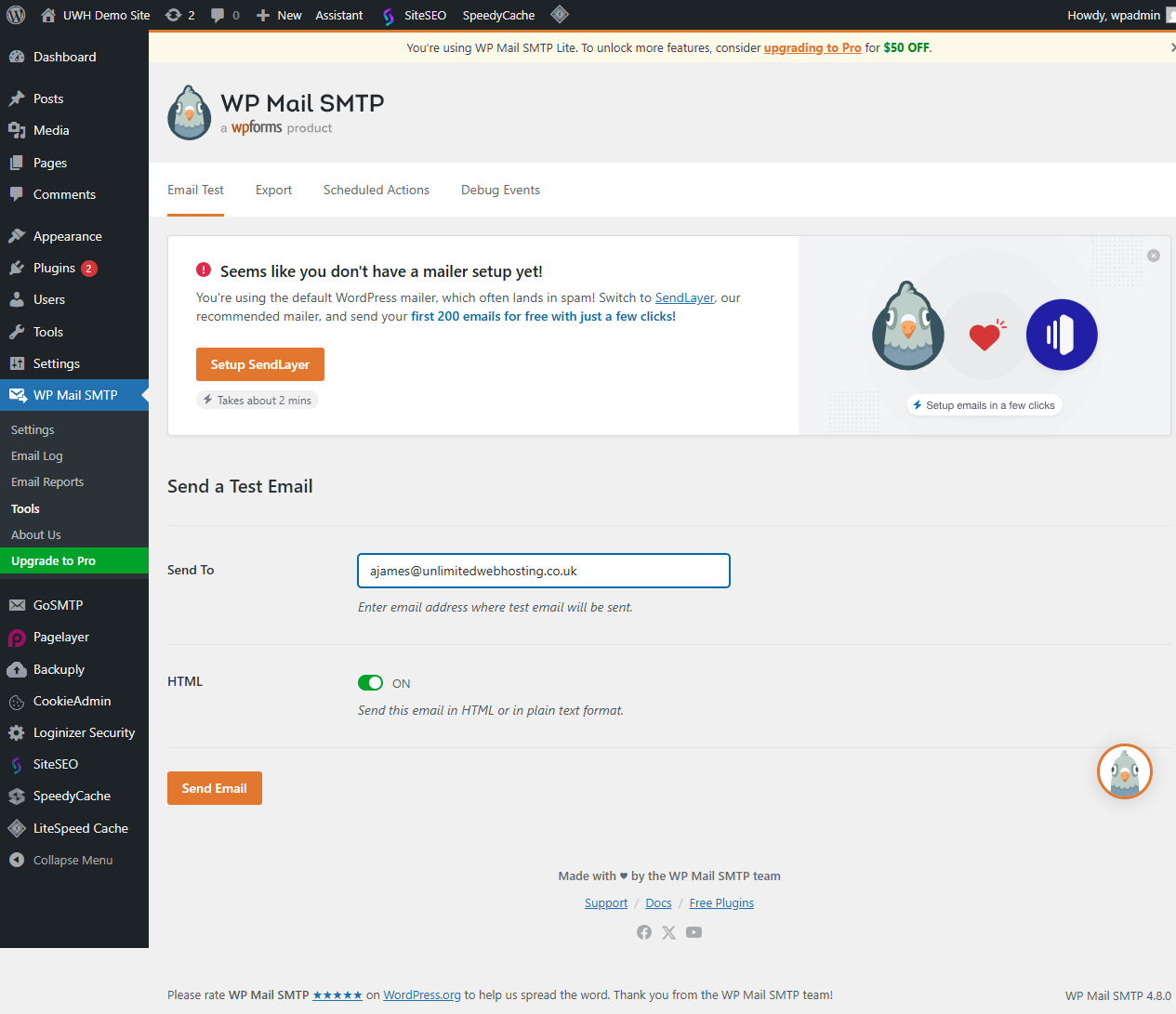Click the Backuply cloud icon
This screenshot has width=1176, height=1014.
click(x=17, y=669)
